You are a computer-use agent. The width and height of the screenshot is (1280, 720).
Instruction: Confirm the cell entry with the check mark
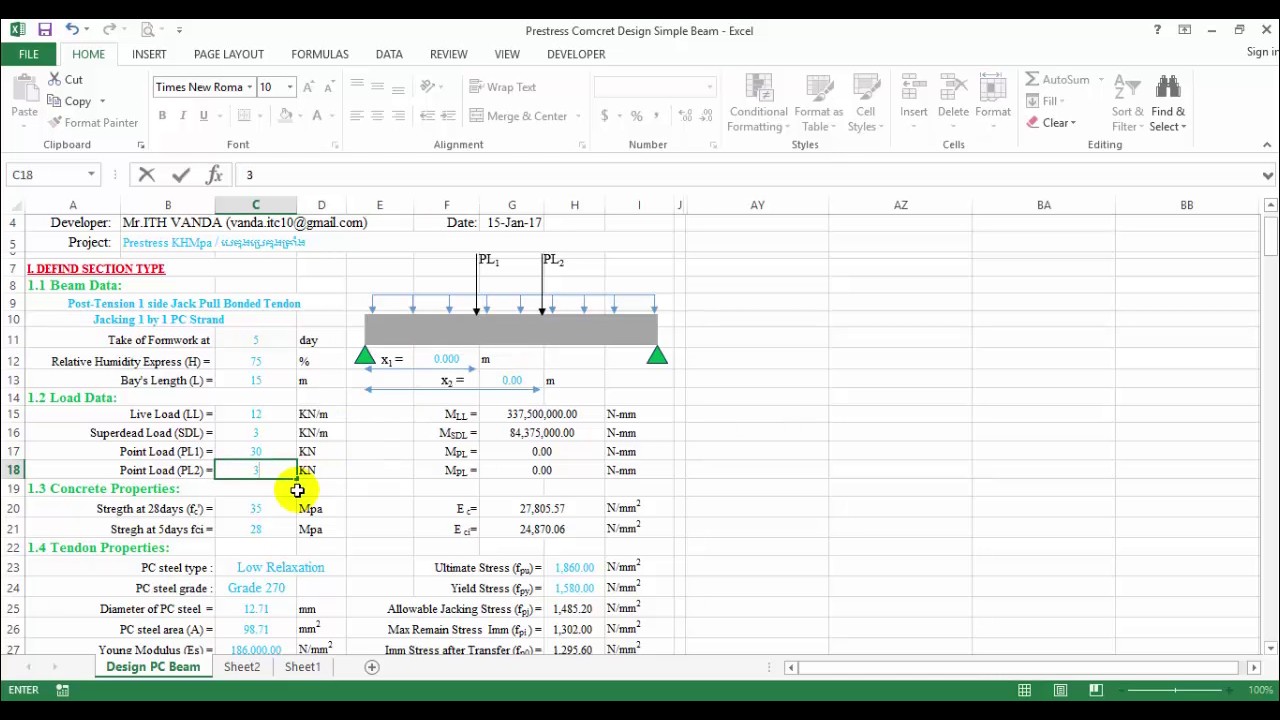pyautogui.click(x=180, y=175)
